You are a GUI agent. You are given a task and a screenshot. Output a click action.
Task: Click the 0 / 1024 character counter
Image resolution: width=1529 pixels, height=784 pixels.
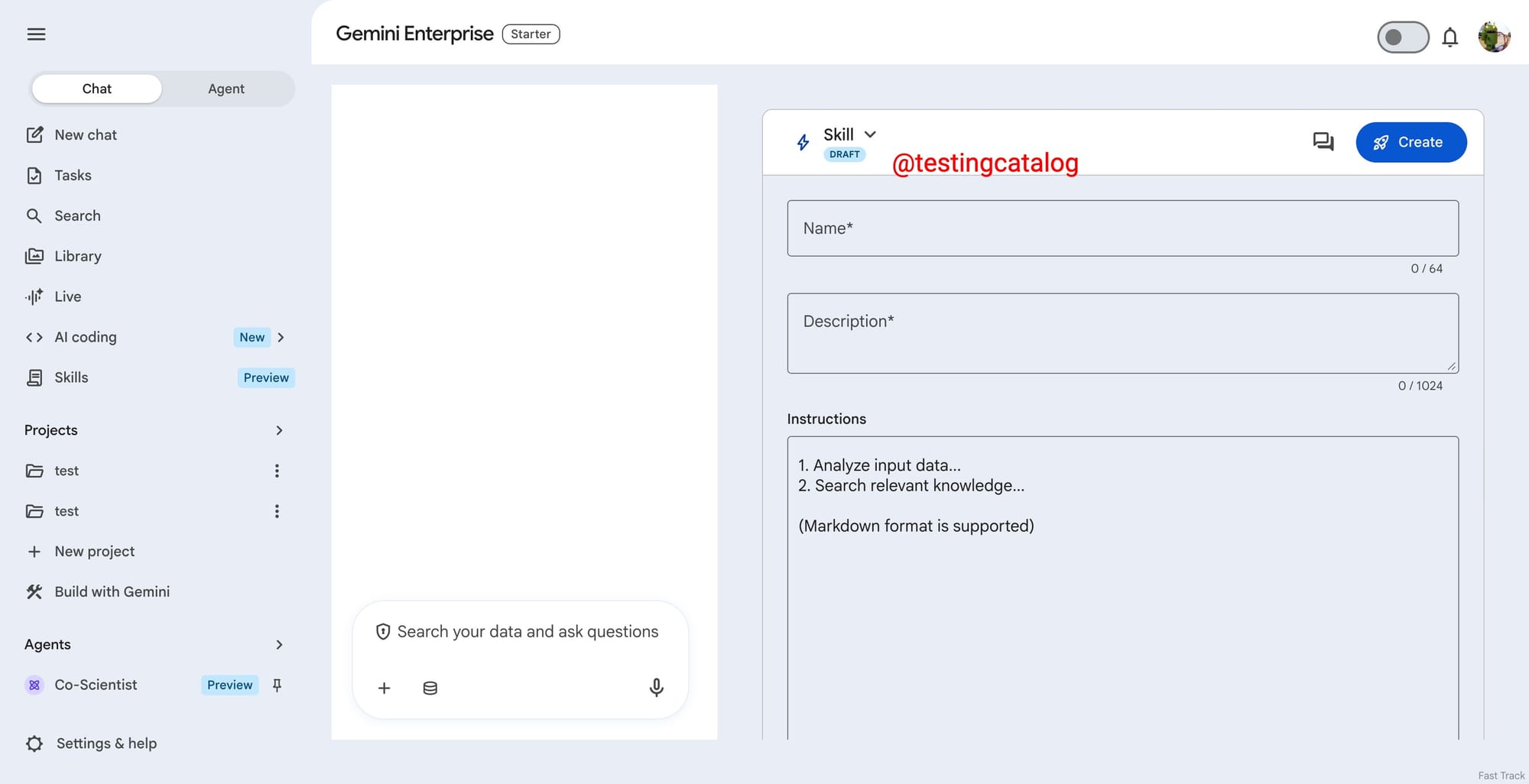(x=1420, y=386)
